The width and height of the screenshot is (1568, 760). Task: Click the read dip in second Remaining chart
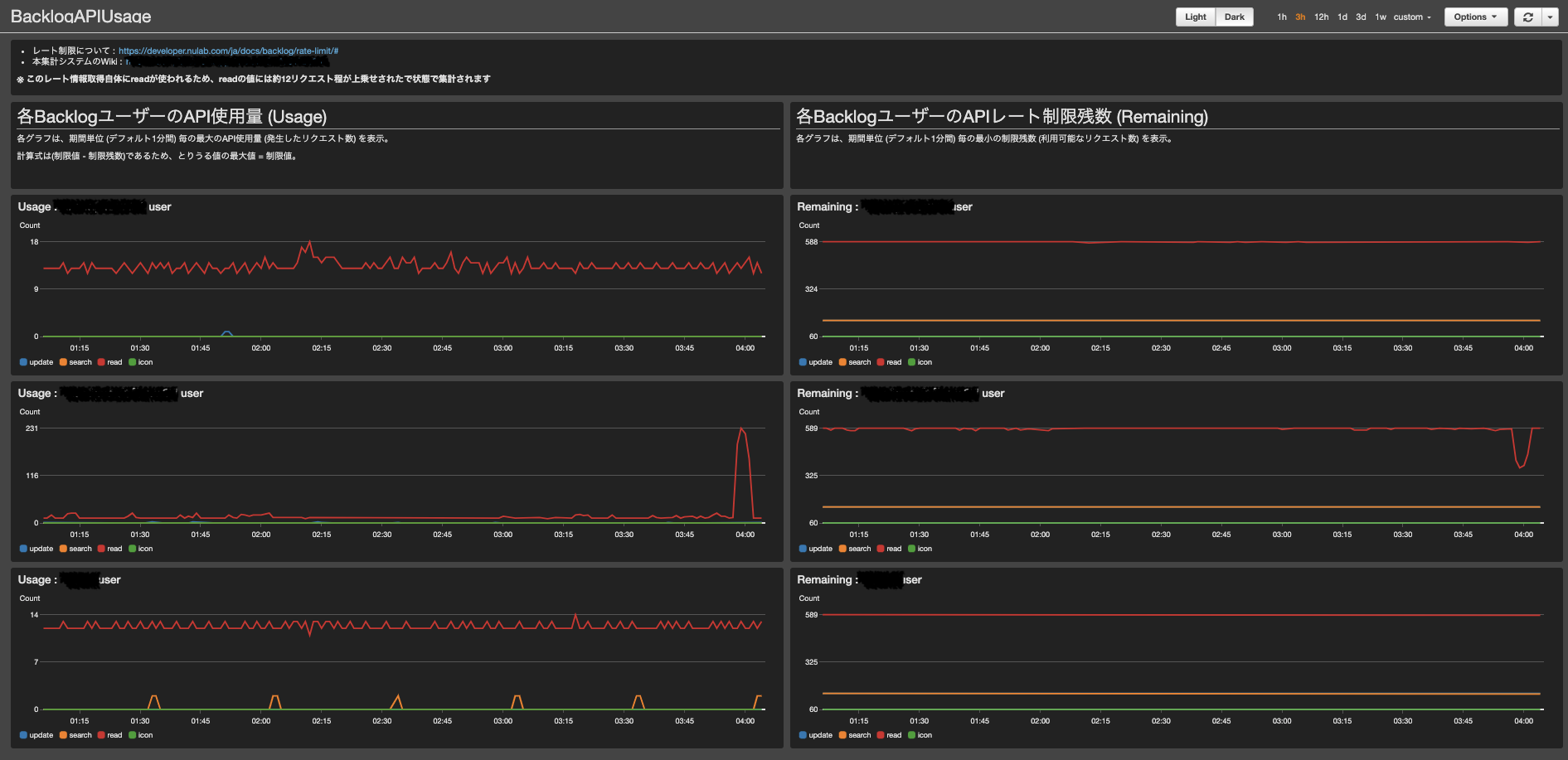(1521, 466)
